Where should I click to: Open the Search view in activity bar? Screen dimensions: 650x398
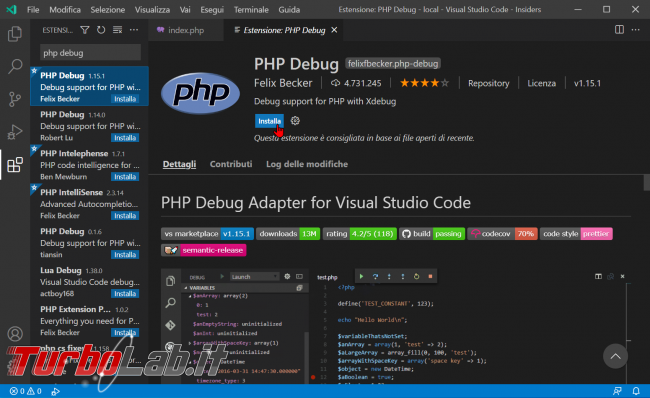(x=15, y=66)
